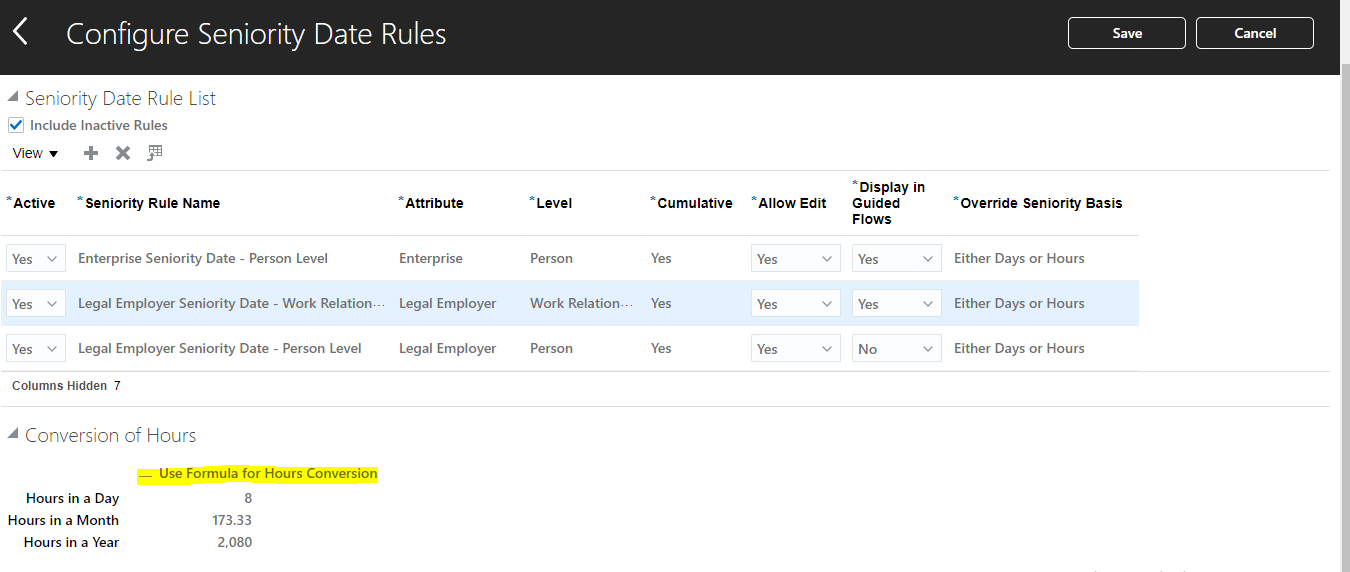
Task: Click the Cancel button
Action: (1255, 33)
